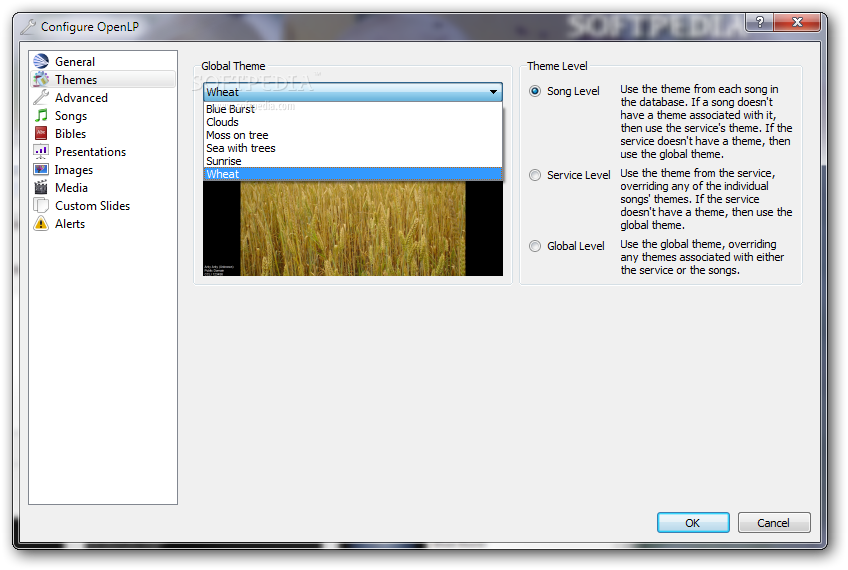Switch to the Advanced settings section
Image resolution: width=848 pixels, height=570 pixels.
tap(103, 98)
